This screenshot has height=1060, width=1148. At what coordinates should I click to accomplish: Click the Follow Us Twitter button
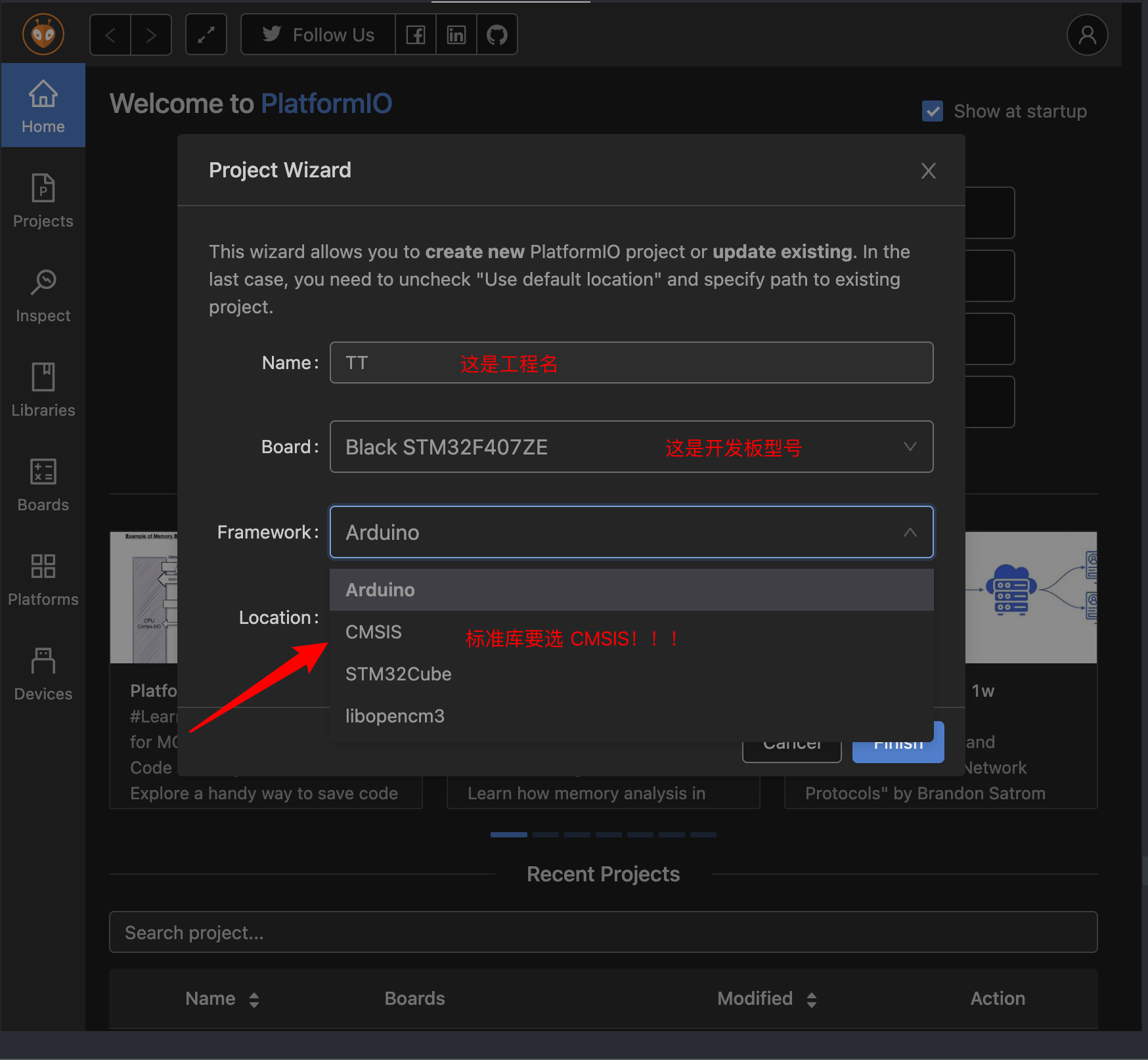(x=319, y=35)
